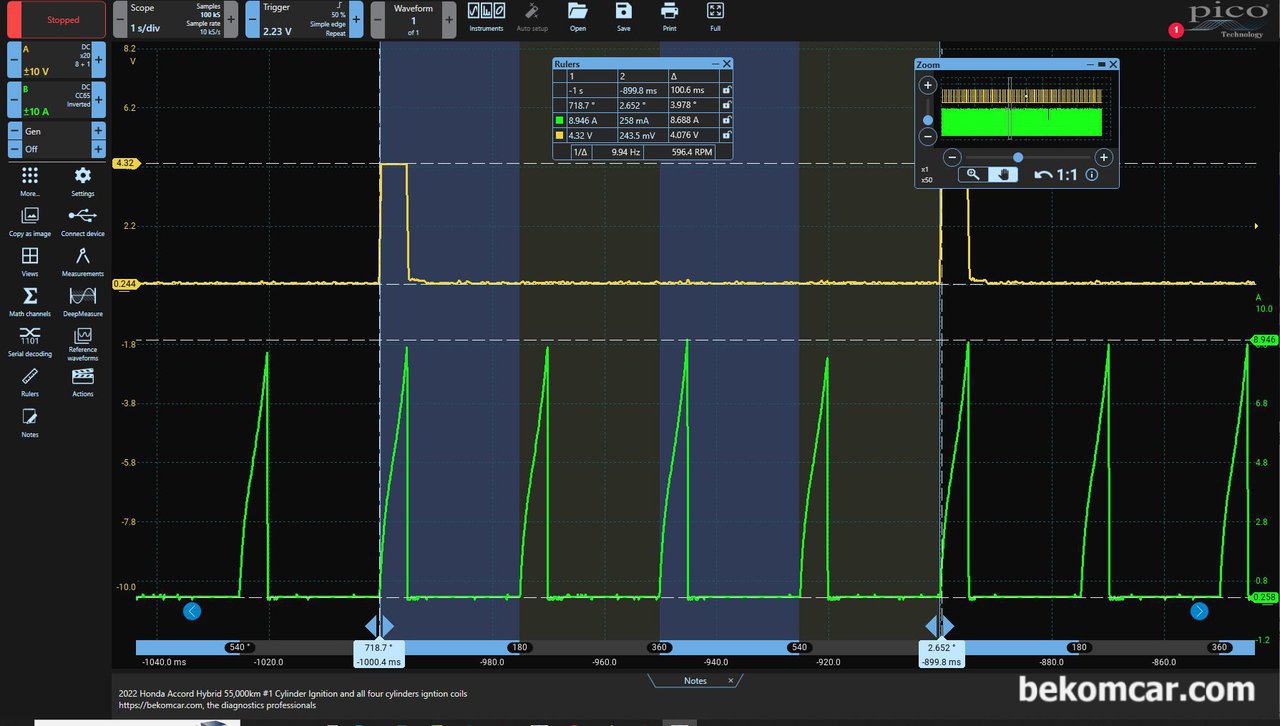The image size is (1280, 726).
Task: Click horizontal zoom in plus button
Action: (x=1103, y=158)
